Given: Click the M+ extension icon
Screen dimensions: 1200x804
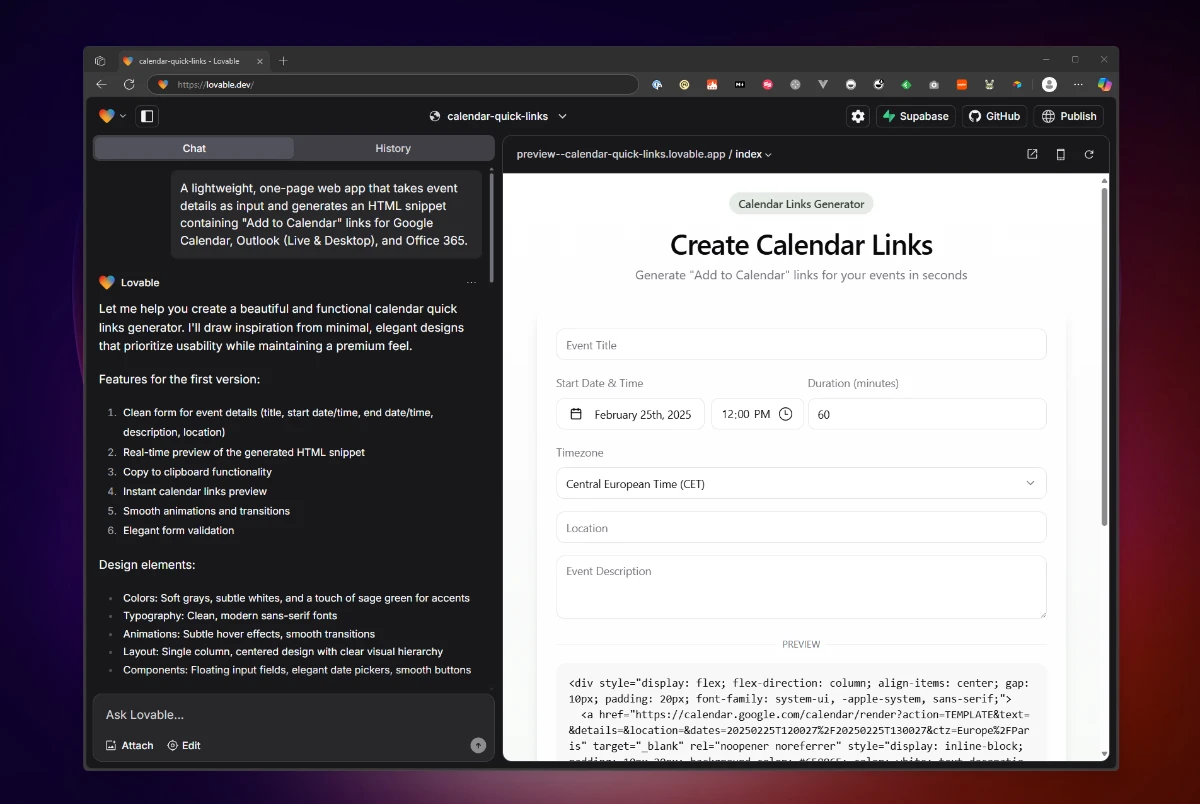Looking at the screenshot, I should coord(739,85).
